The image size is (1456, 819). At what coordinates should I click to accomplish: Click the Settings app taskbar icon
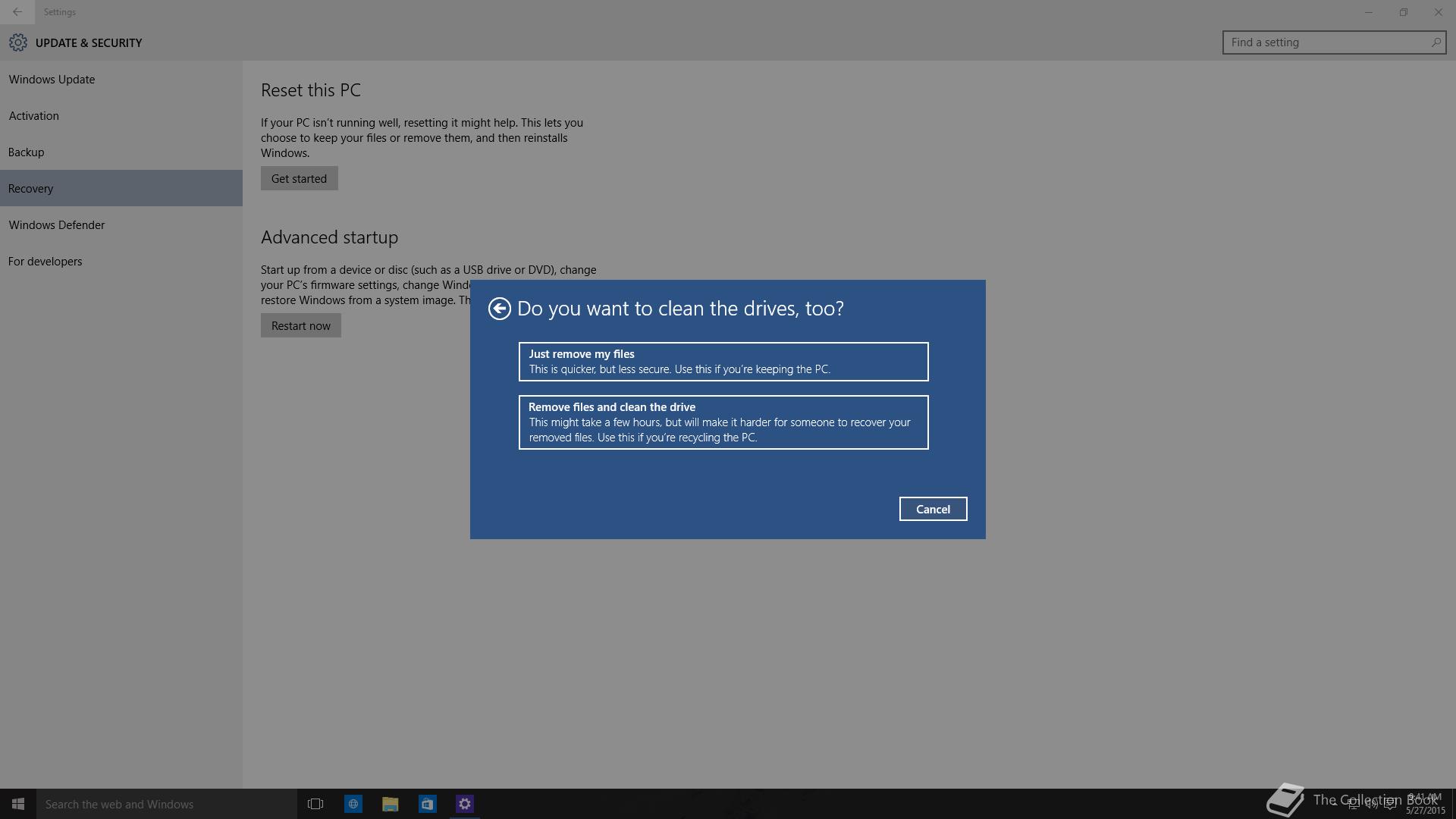[465, 804]
